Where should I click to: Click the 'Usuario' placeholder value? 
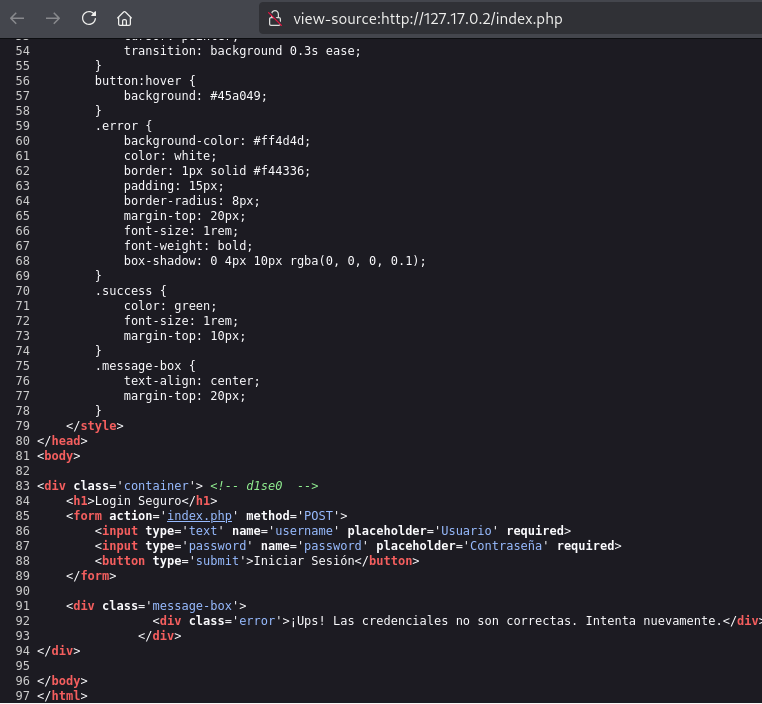click(x=466, y=531)
